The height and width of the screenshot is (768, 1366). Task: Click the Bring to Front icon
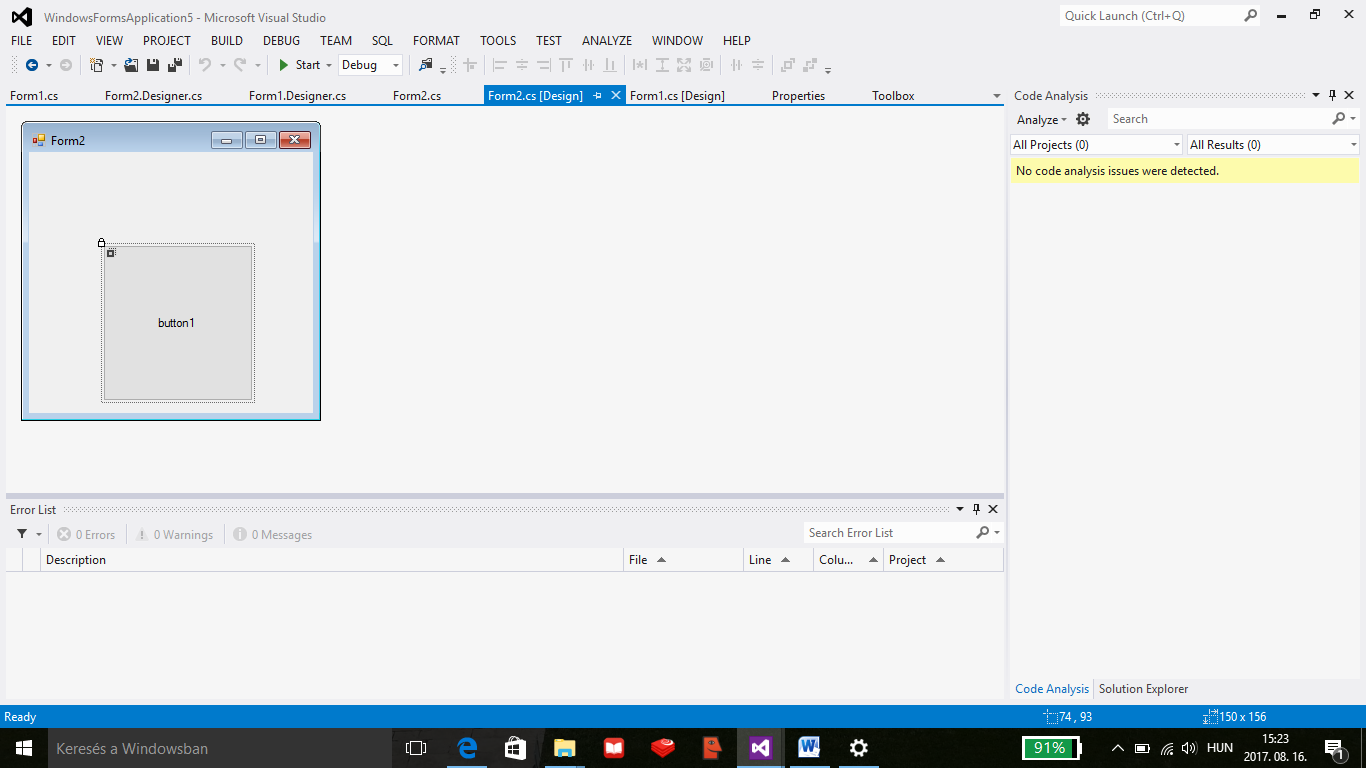point(788,65)
